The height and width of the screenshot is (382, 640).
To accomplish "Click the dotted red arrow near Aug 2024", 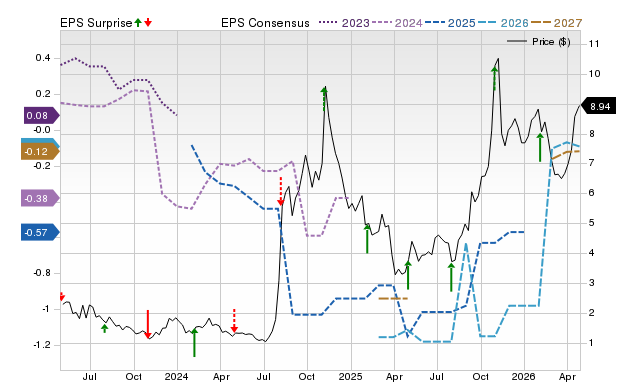I will 280,191.
